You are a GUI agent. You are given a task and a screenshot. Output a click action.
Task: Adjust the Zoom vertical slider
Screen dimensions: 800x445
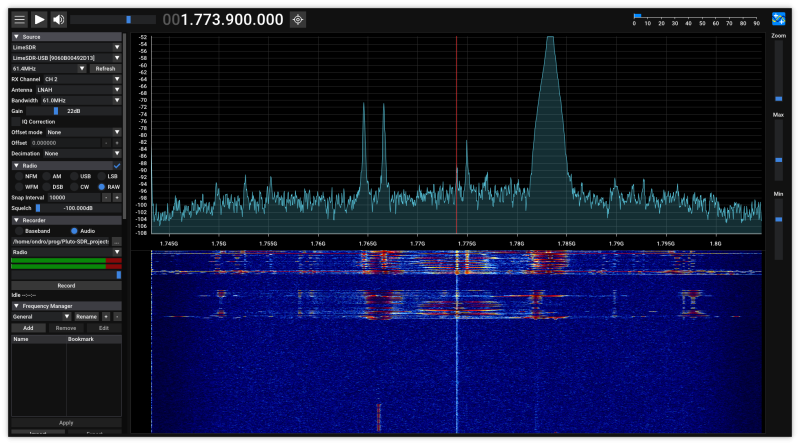779,70
